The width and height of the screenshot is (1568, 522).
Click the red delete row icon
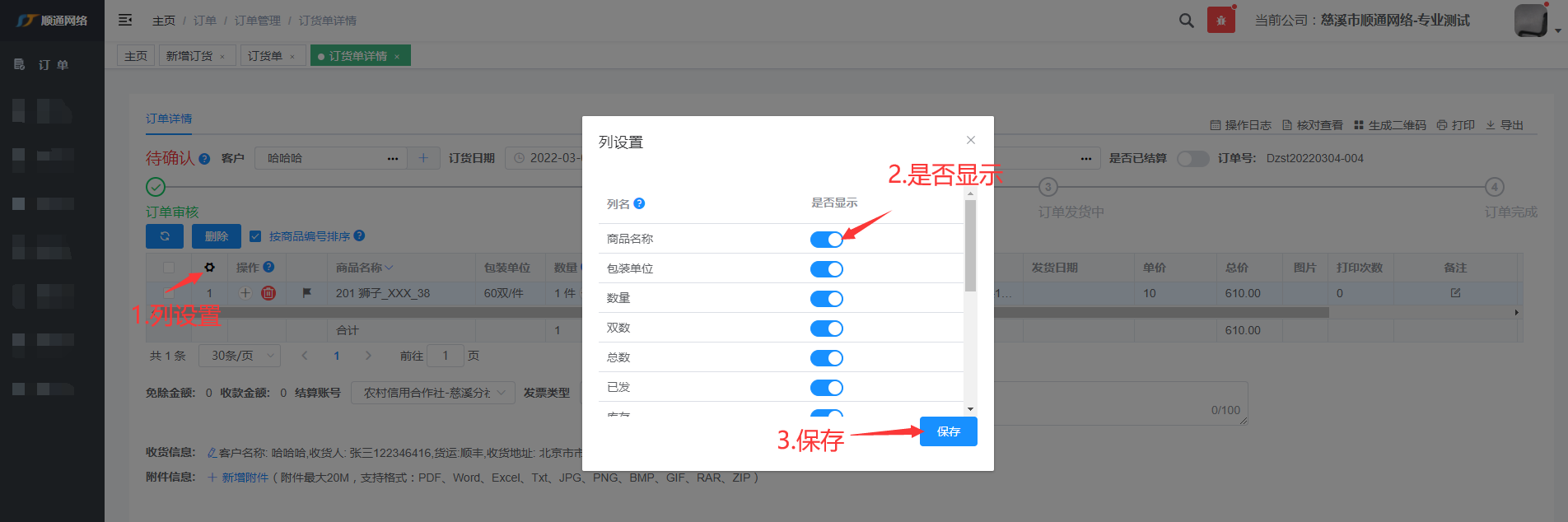click(x=268, y=293)
